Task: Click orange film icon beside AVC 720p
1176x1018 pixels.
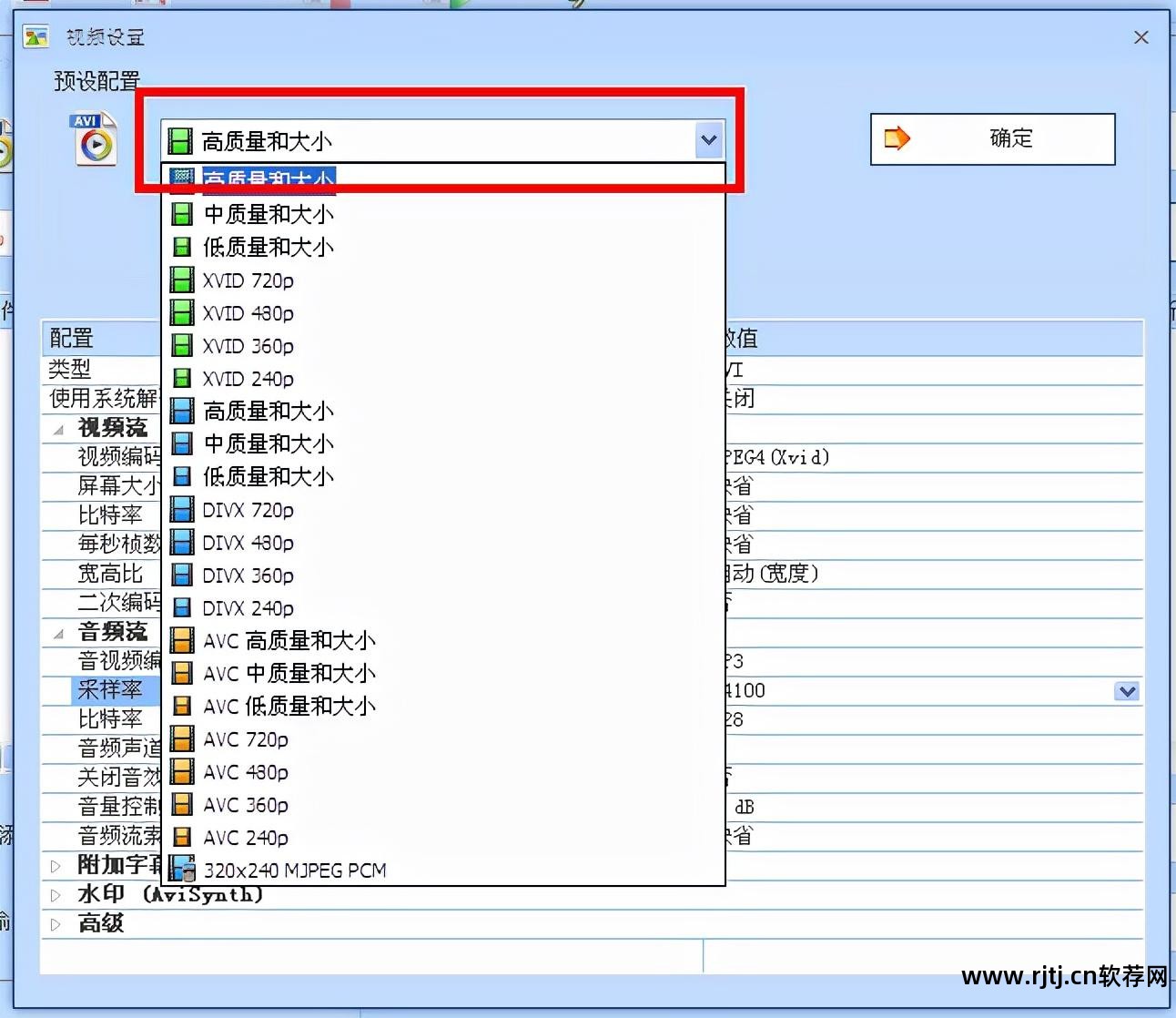Action: [182, 738]
